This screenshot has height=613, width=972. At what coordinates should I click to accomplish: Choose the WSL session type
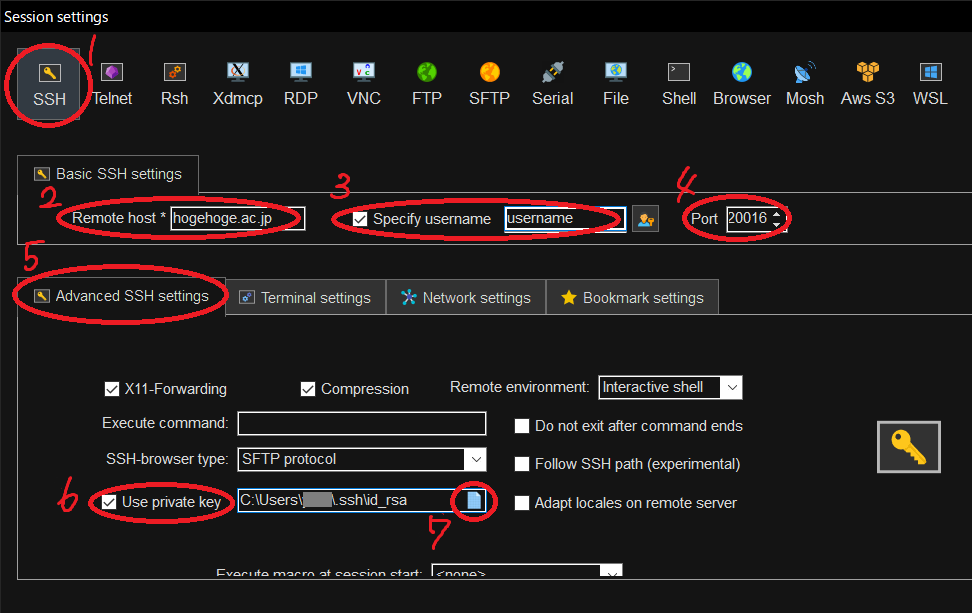[x=930, y=84]
